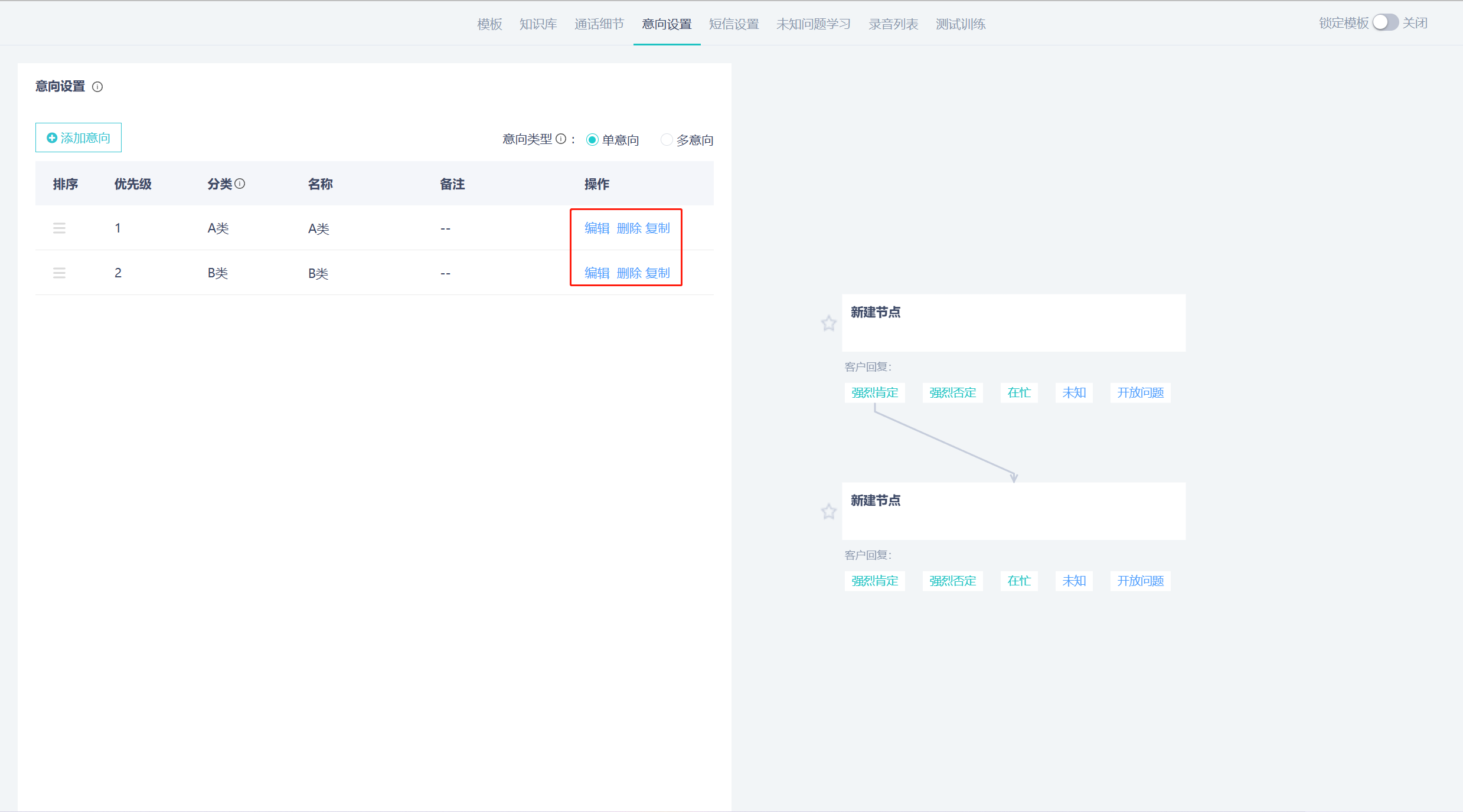The width and height of the screenshot is (1463, 812).
Task: Go to the 短信设置 tab
Action: tap(734, 24)
